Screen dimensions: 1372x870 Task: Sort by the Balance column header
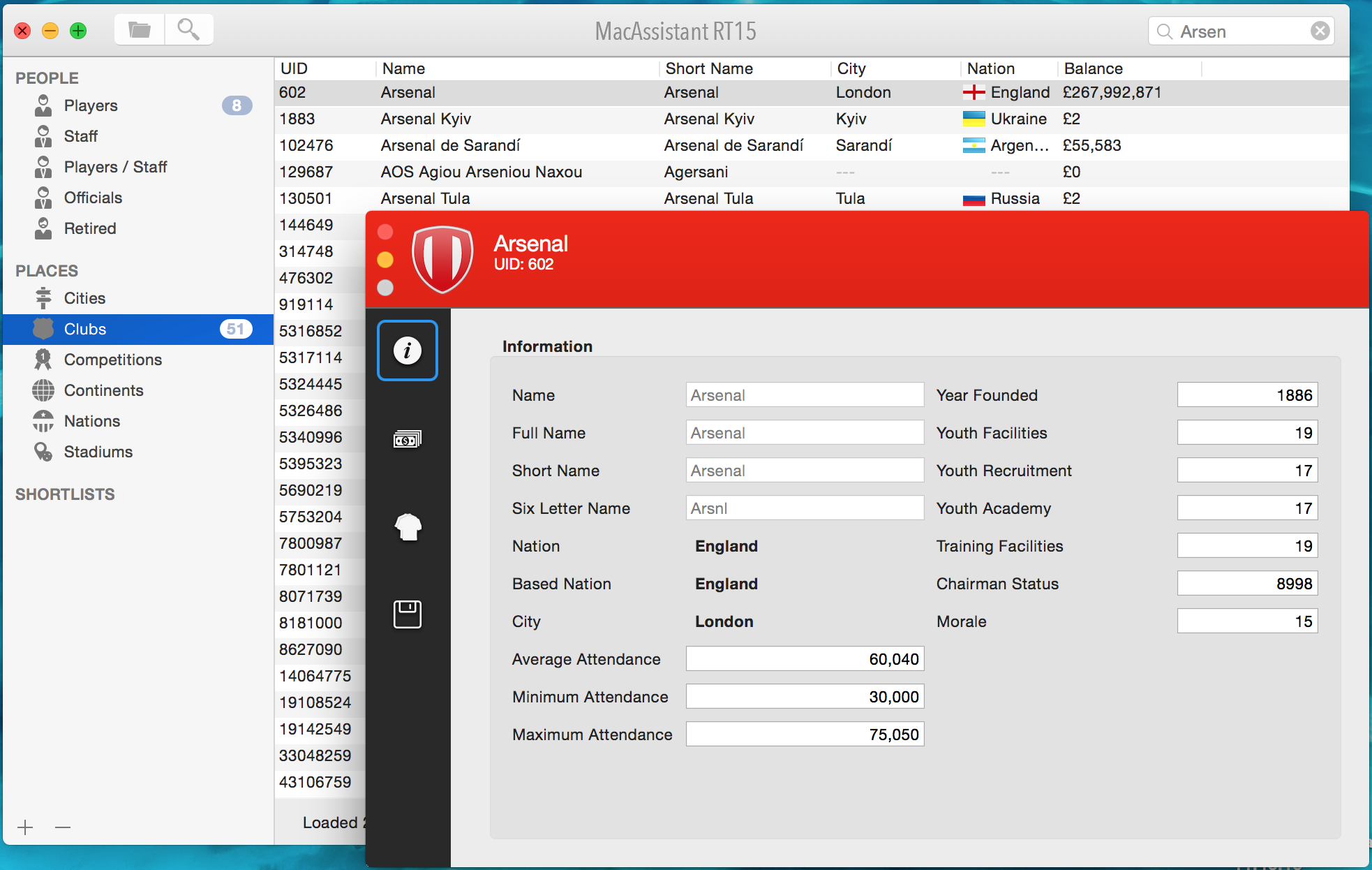(x=1131, y=68)
